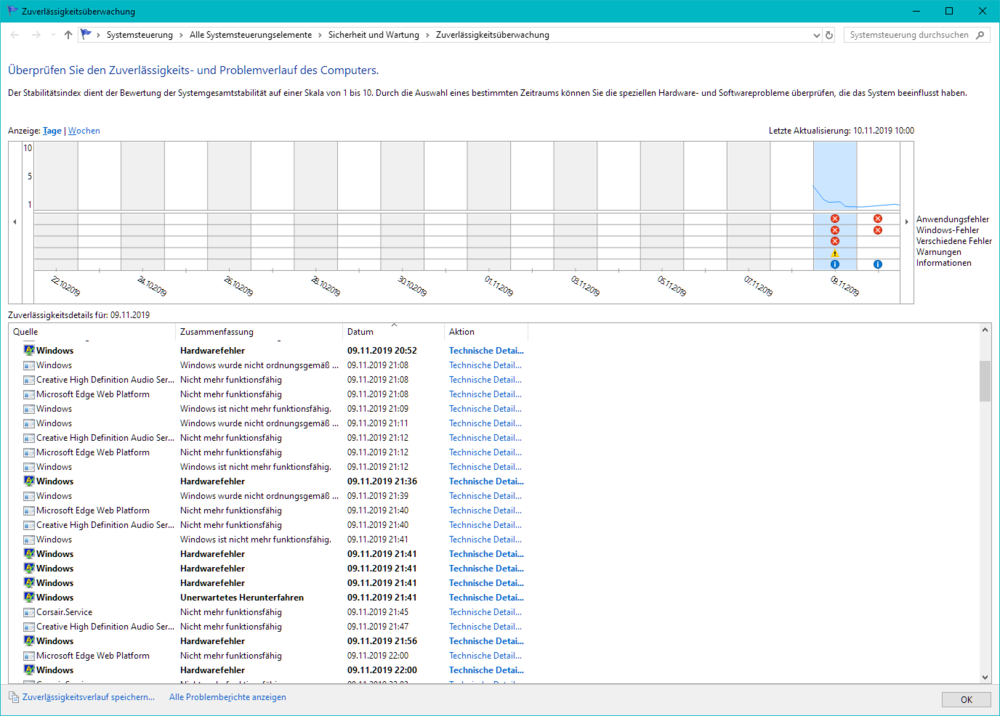This screenshot has height=716, width=1000.
Task: Open the recent locations dropdown beside the forward arrow
Action: click(53, 35)
